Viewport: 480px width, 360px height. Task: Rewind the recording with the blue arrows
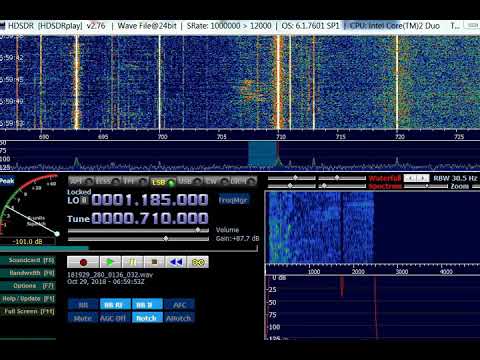click(176, 262)
